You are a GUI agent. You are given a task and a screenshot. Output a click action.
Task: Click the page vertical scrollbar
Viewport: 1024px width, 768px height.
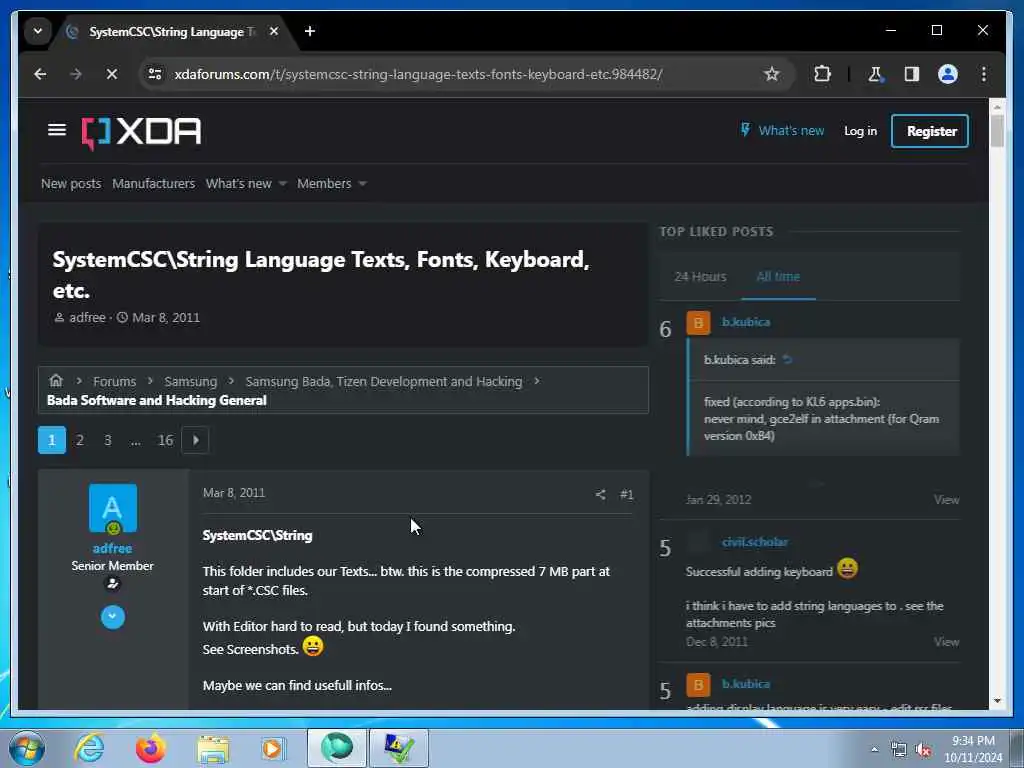click(997, 131)
